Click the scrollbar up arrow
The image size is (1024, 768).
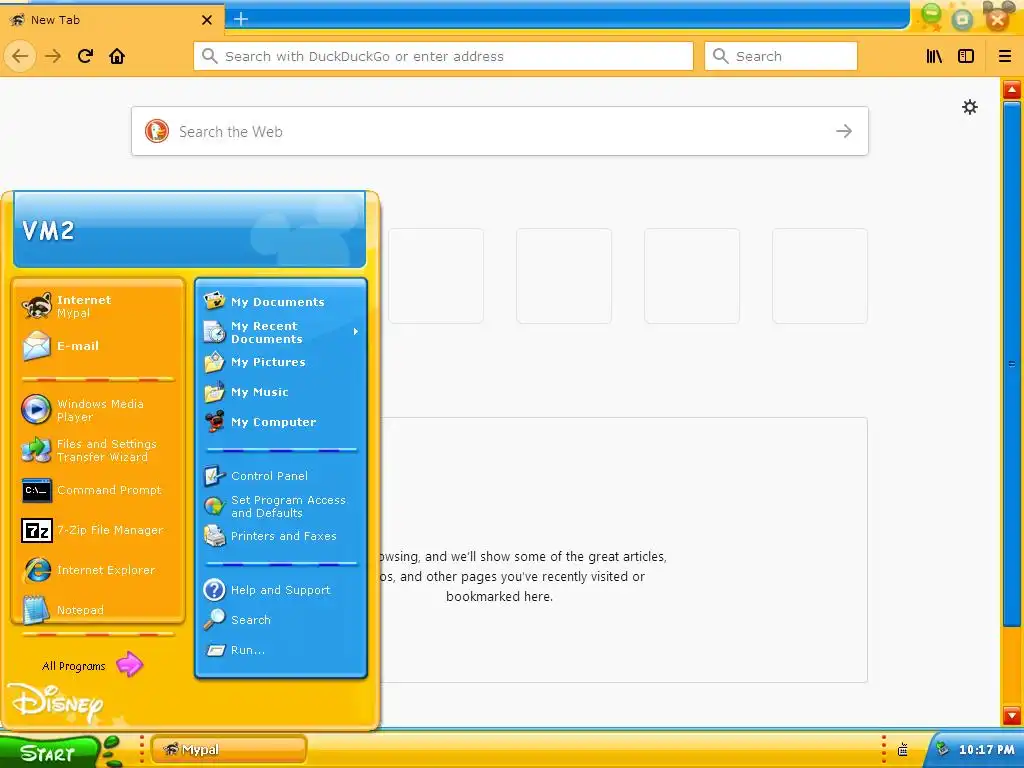click(x=1012, y=89)
